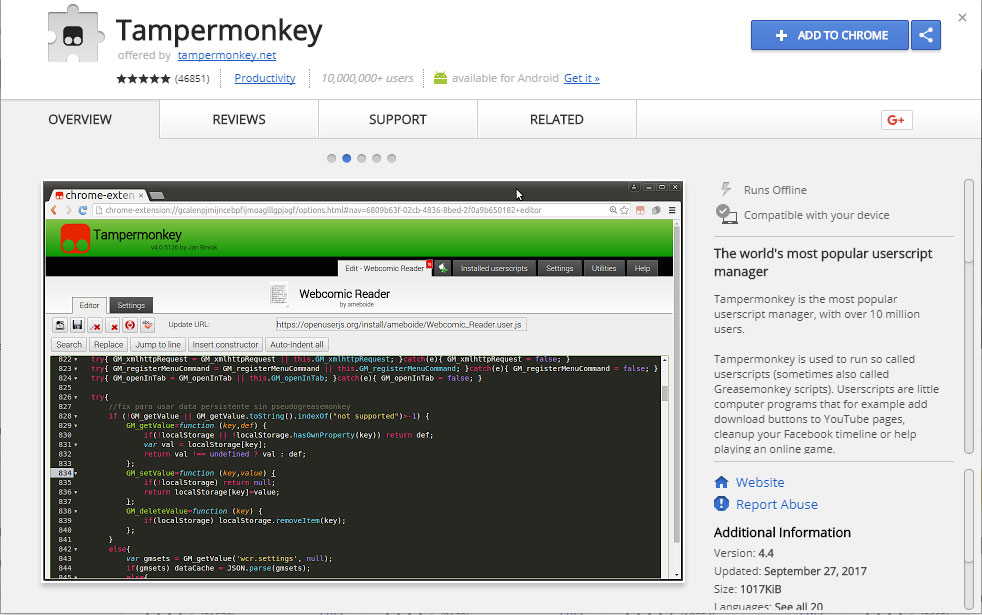Viewport: 982px width, 615px height.
Task: Fold GM_getValue function at line 829
Action: [x=76, y=426]
